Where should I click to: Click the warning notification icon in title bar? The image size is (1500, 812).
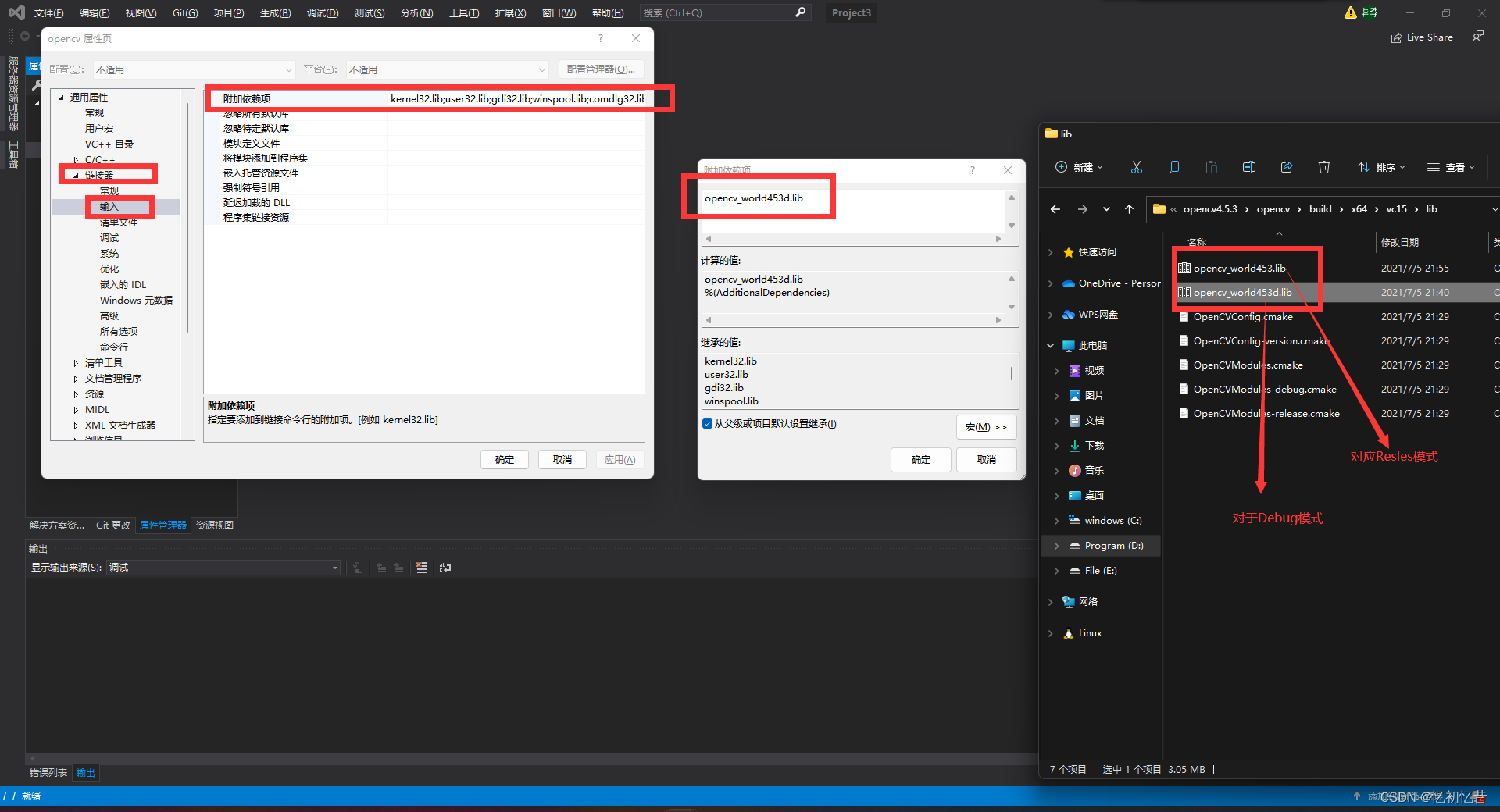tap(1350, 12)
